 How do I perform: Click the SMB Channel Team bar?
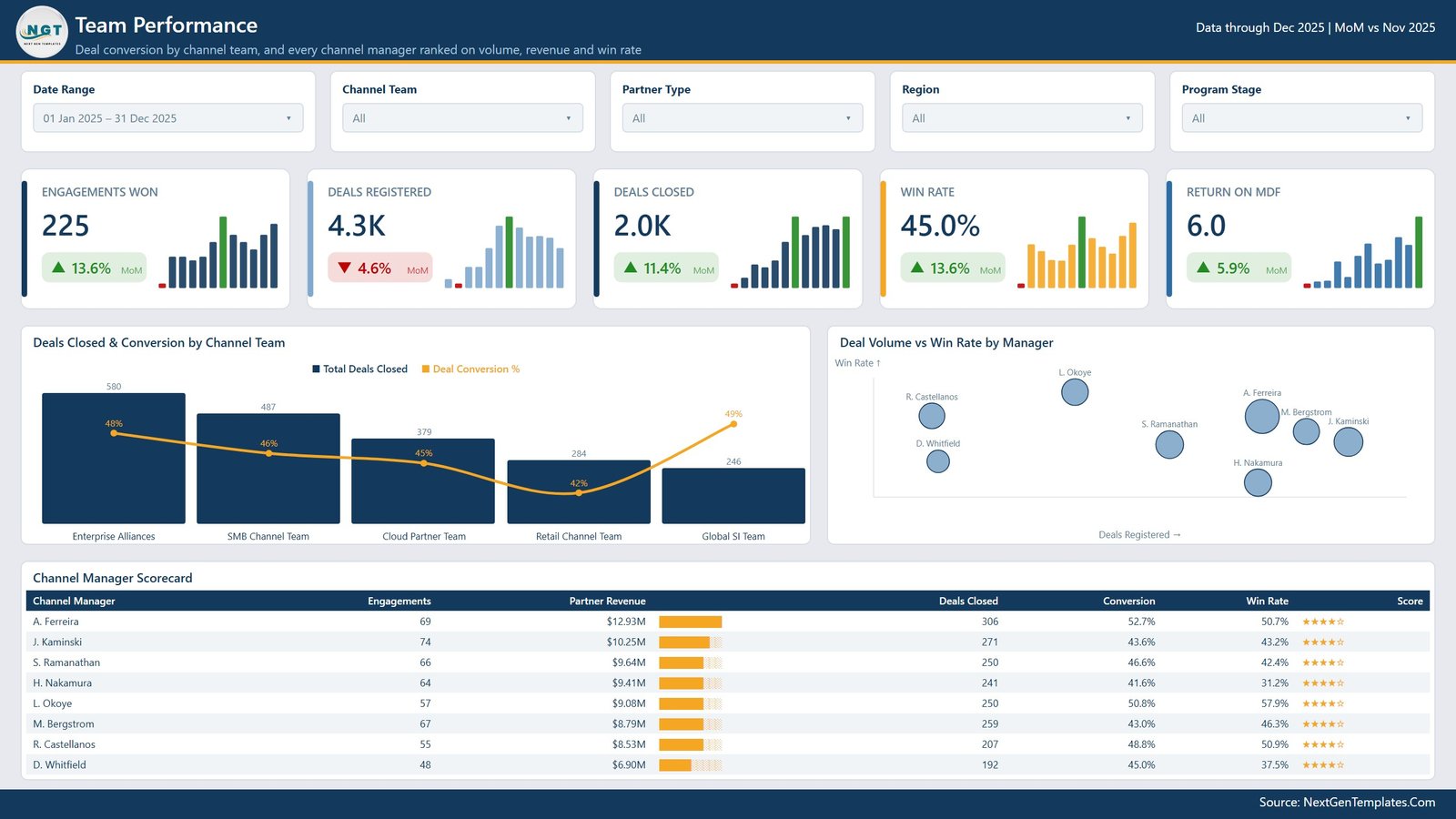(268, 469)
